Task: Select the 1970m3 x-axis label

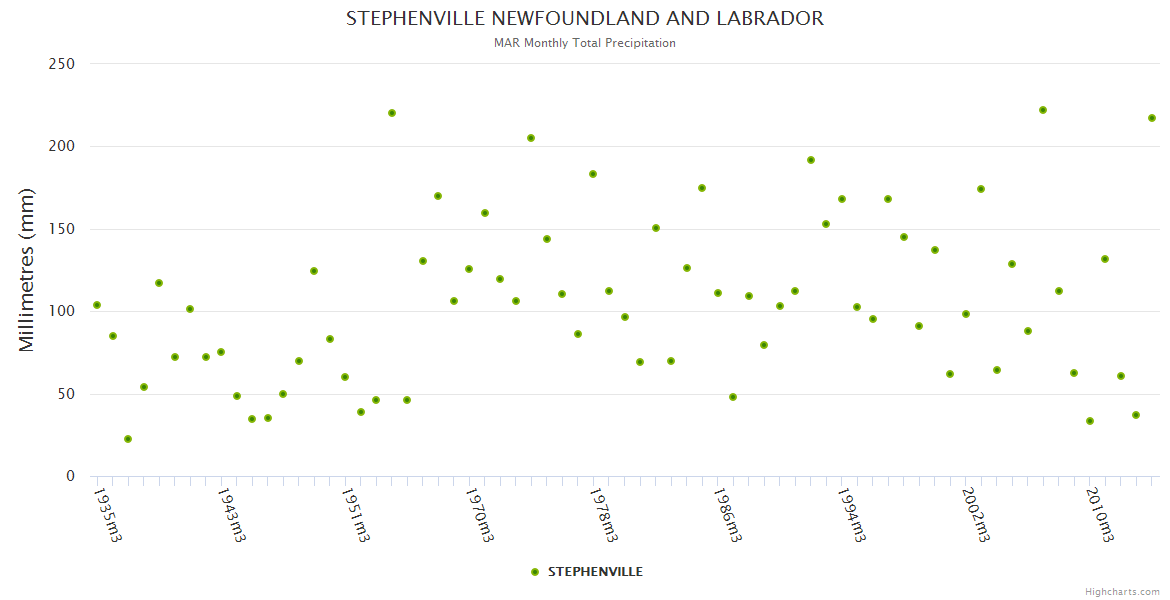Action: point(480,515)
